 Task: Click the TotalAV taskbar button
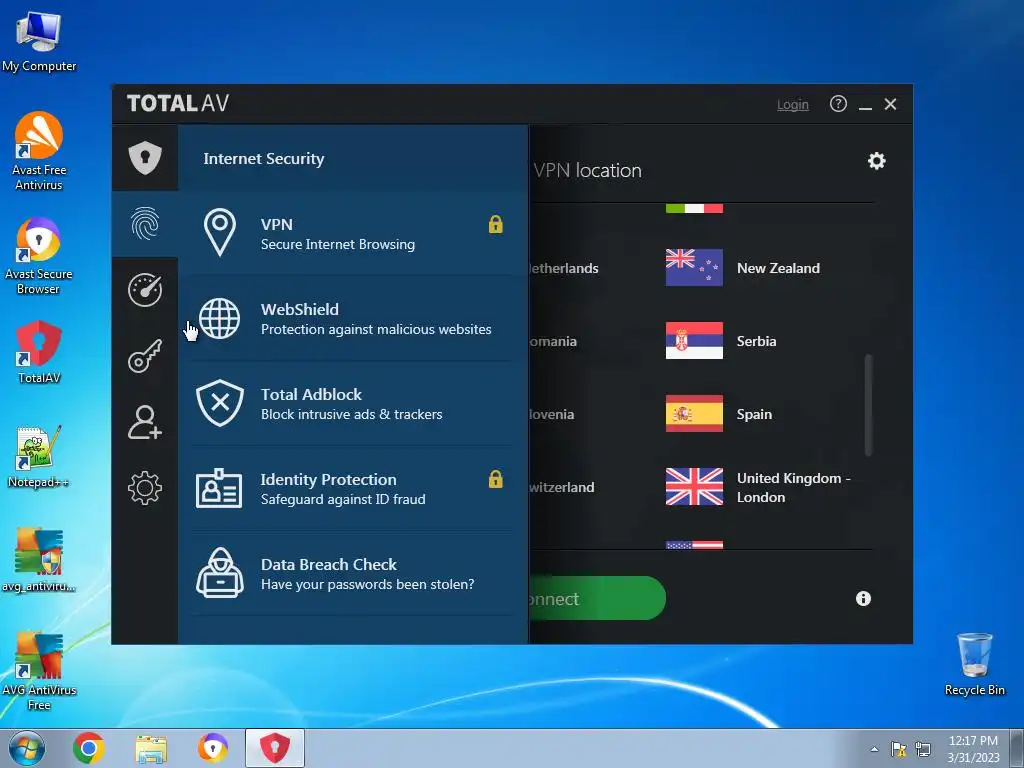click(275, 748)
